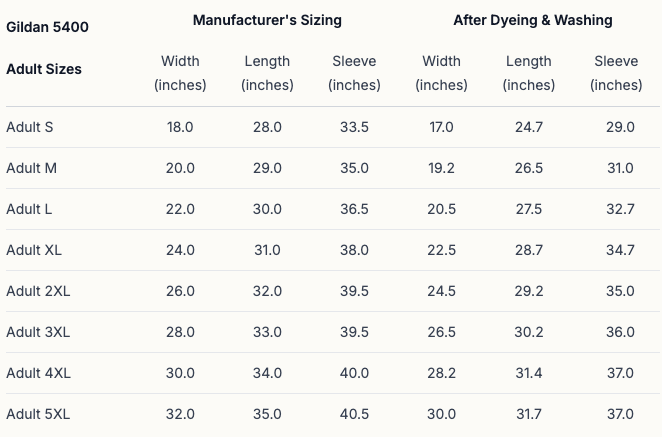Image resolution: width=662 pixels, height=437 pixels.
Task: Click the "After Dyeing & Washing" header
Action: pyautogui.click(x=533, y=20)
